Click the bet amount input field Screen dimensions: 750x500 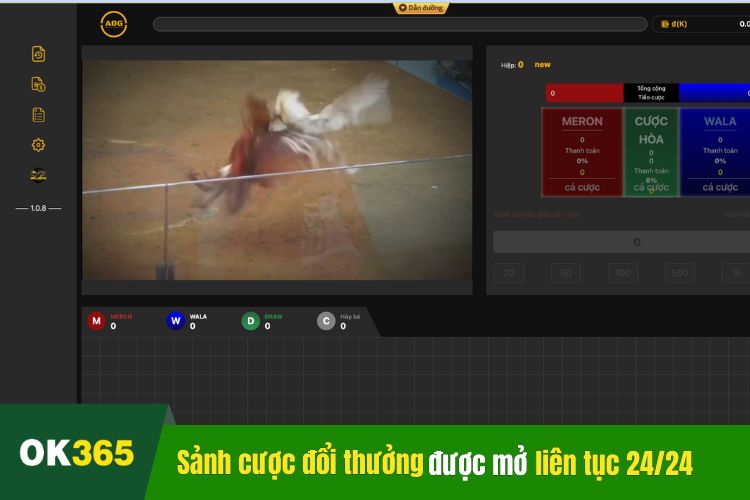click(622, 242)
